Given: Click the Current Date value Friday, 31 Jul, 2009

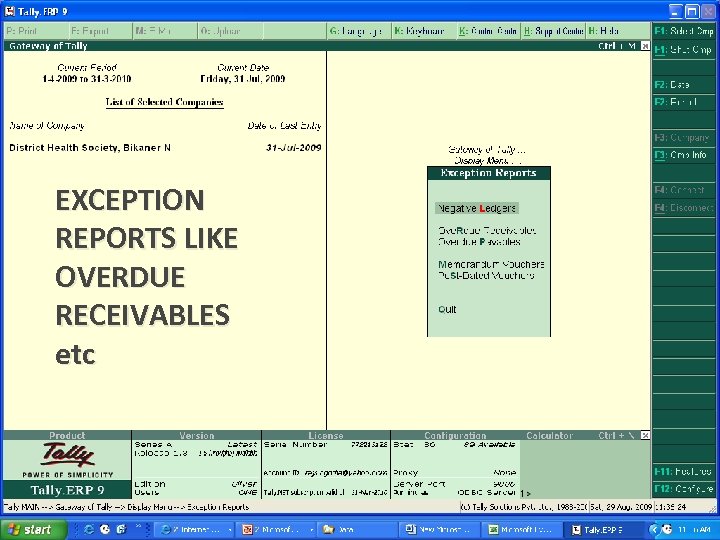Looking at the screenshot, I should [x=242, y=79].
